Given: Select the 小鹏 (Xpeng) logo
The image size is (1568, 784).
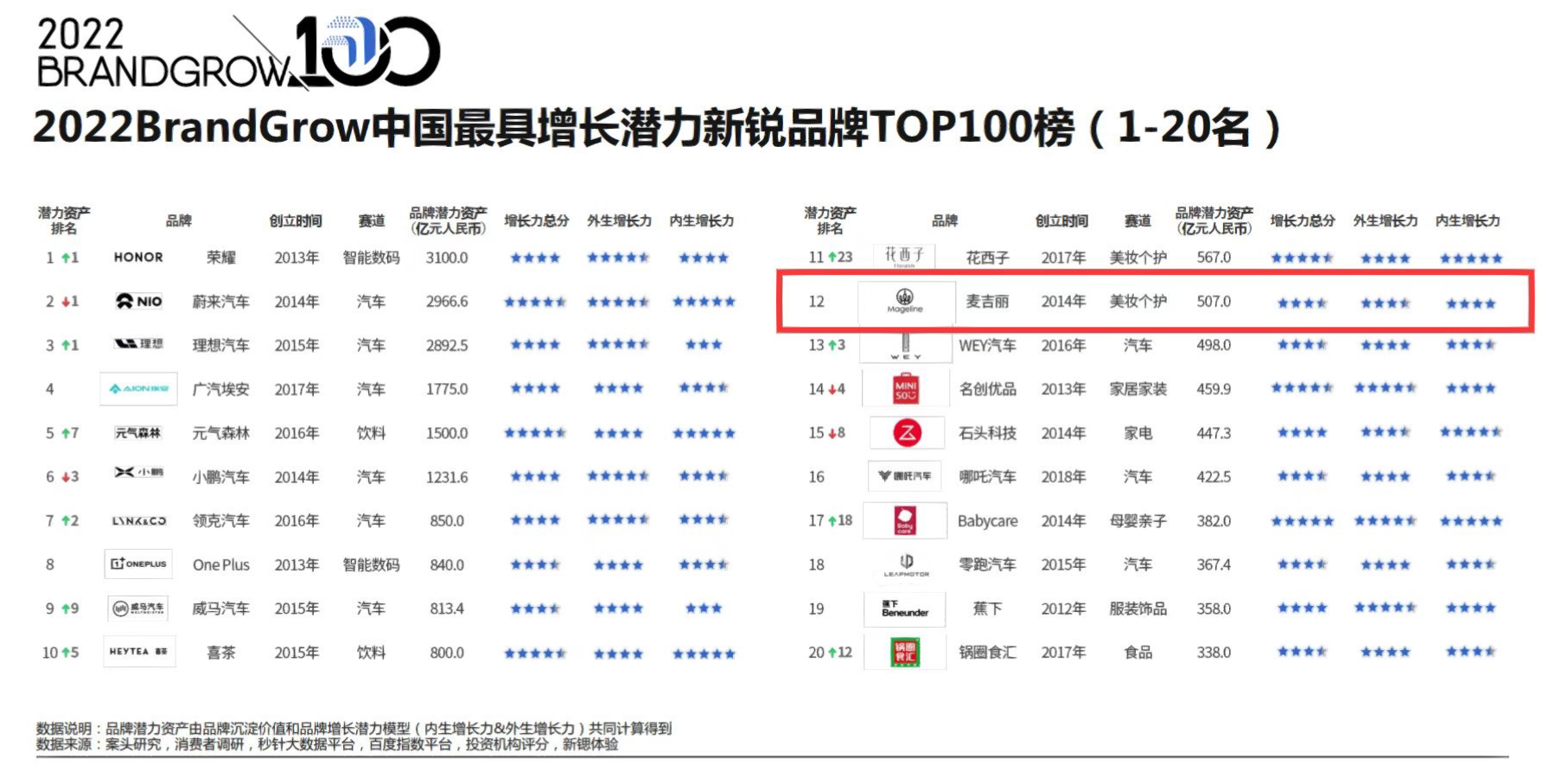Looking at the screenshot, I should [x=139, y=472].
